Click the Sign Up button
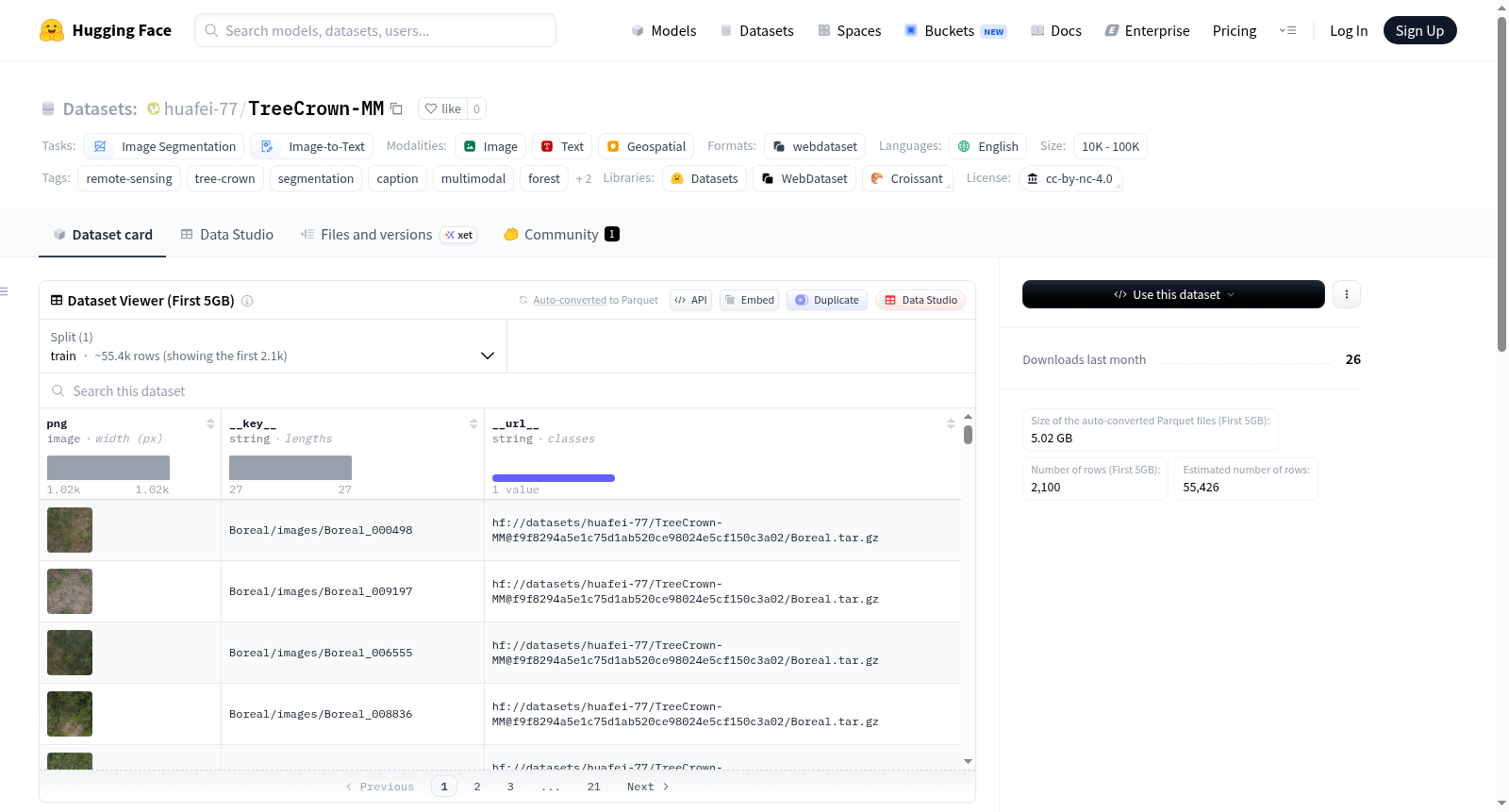This screenshot has width=1509, height=812. click(1419, 30)
